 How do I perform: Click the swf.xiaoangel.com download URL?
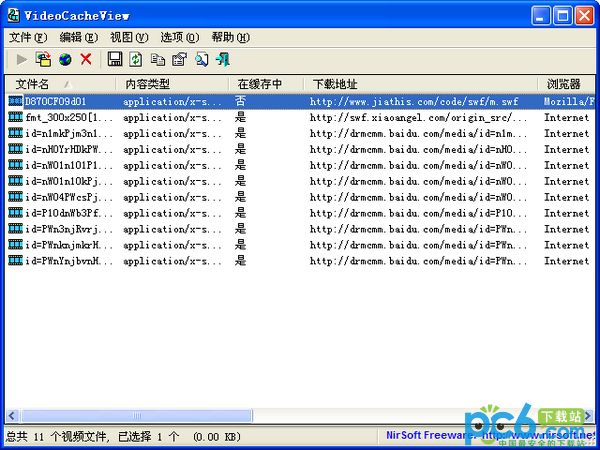pyautogui.click(x=419, y=117)
